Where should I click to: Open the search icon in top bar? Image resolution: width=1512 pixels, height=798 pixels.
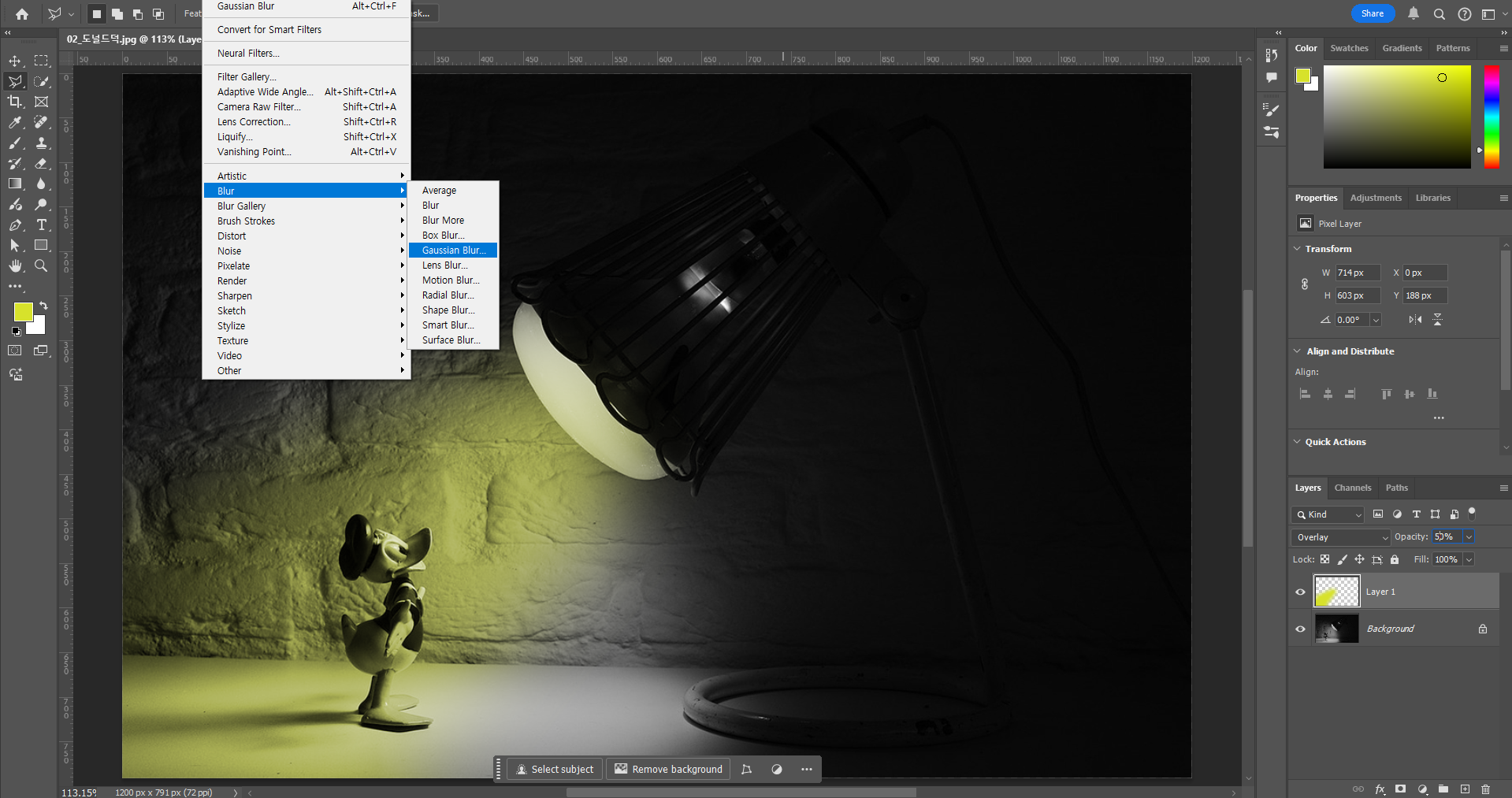click(x=1439, y=13)
